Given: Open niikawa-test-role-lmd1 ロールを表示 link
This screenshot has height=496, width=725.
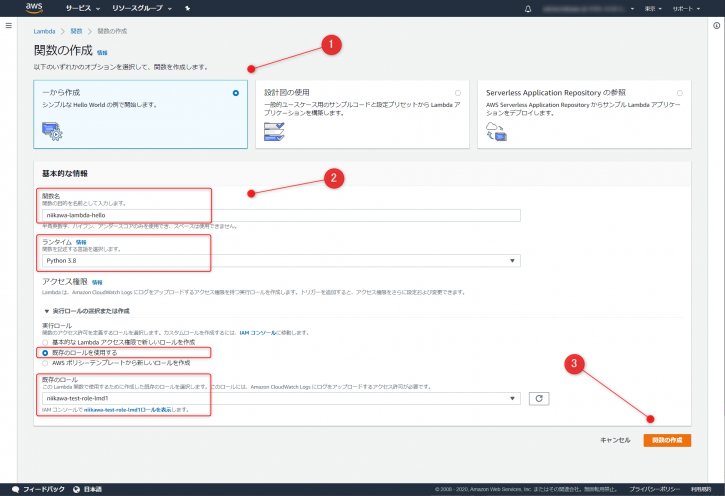Looking at the screenshot, I should [x=127, y=410].
